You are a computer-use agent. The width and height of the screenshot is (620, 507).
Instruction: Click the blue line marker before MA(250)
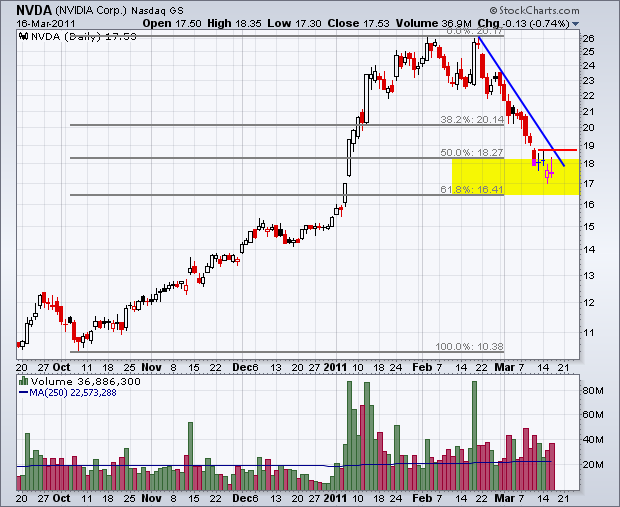click(x=23, y=393)
